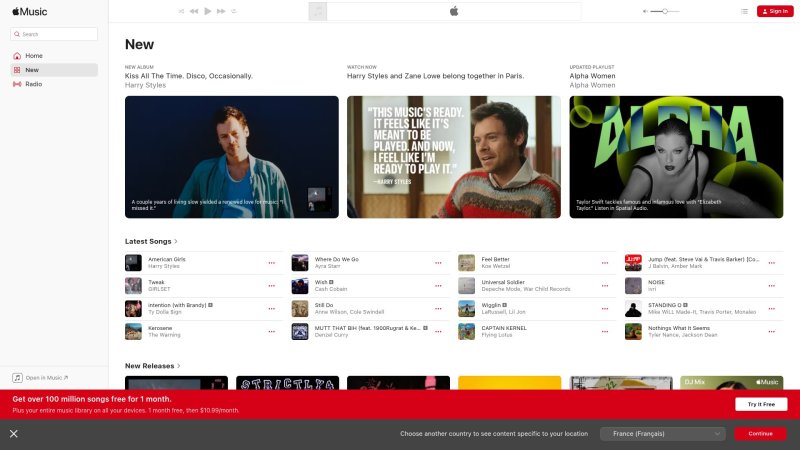Skip to the next track
This screenshot has height=450, width=800.
tap(221, 11)
